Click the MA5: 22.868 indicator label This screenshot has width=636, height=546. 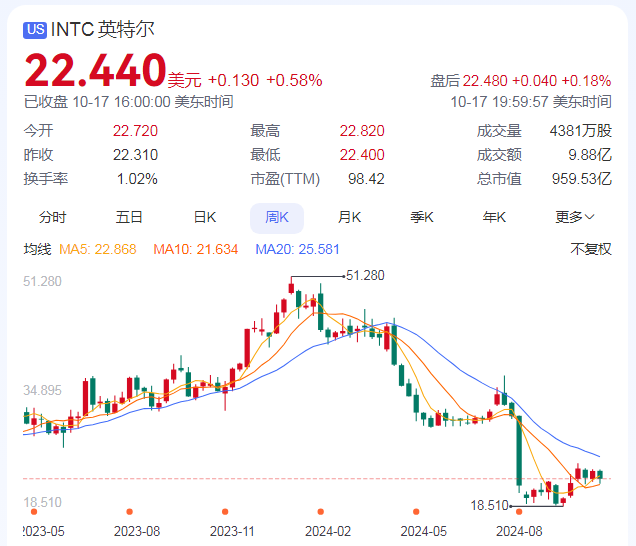tap(98, 249)
